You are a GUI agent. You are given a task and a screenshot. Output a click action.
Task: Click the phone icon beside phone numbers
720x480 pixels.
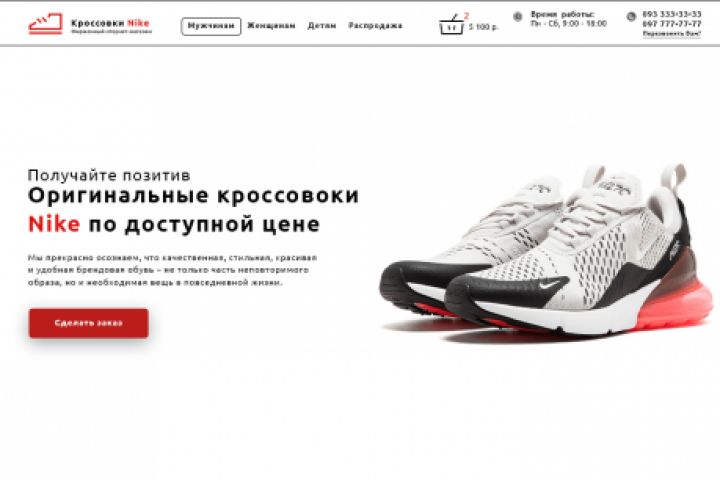(x=631, y=17)
